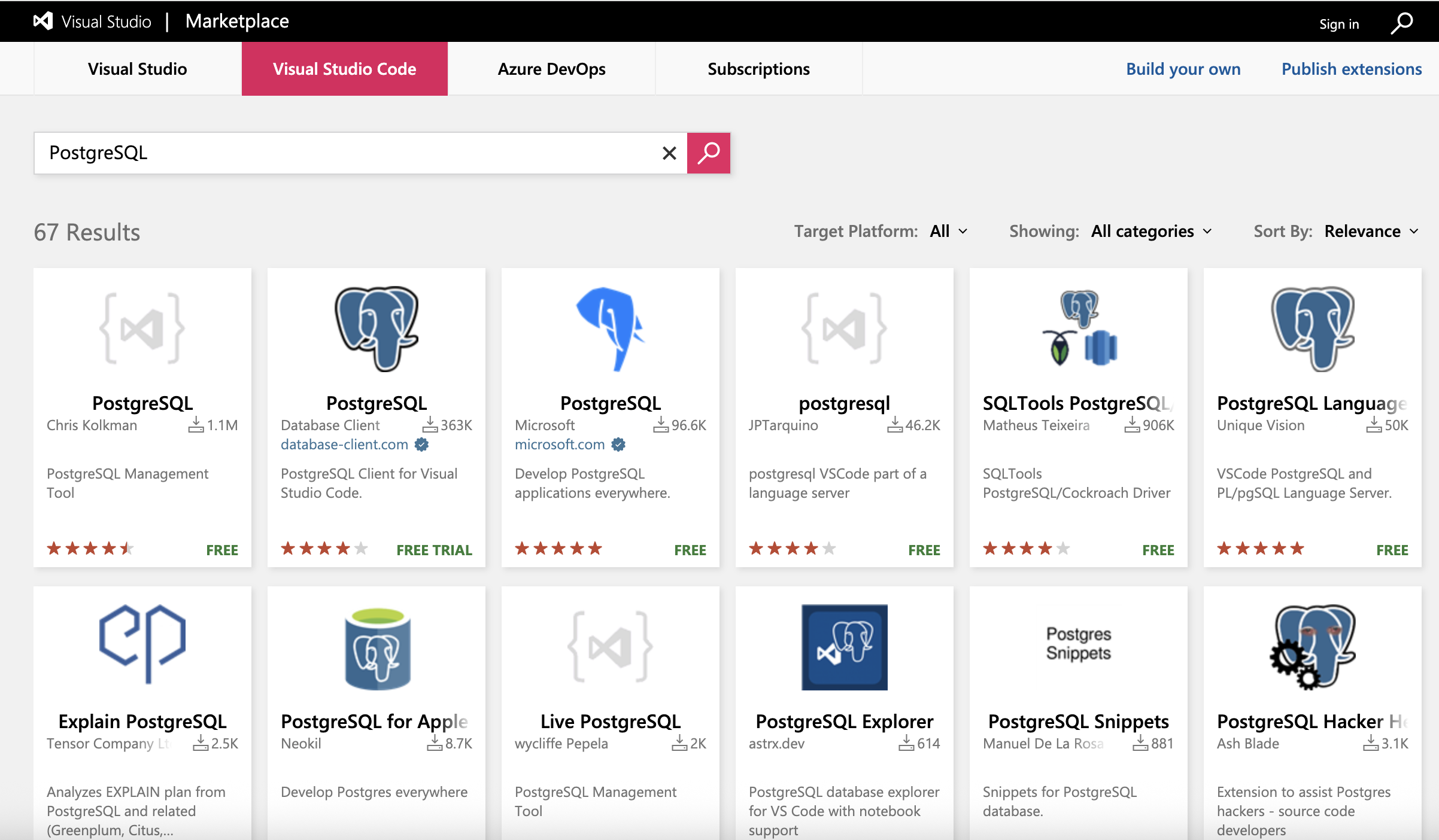Open the Explain PostgreSQL title
This screenshot has height=840, width=1439.
tap(142, 722)
